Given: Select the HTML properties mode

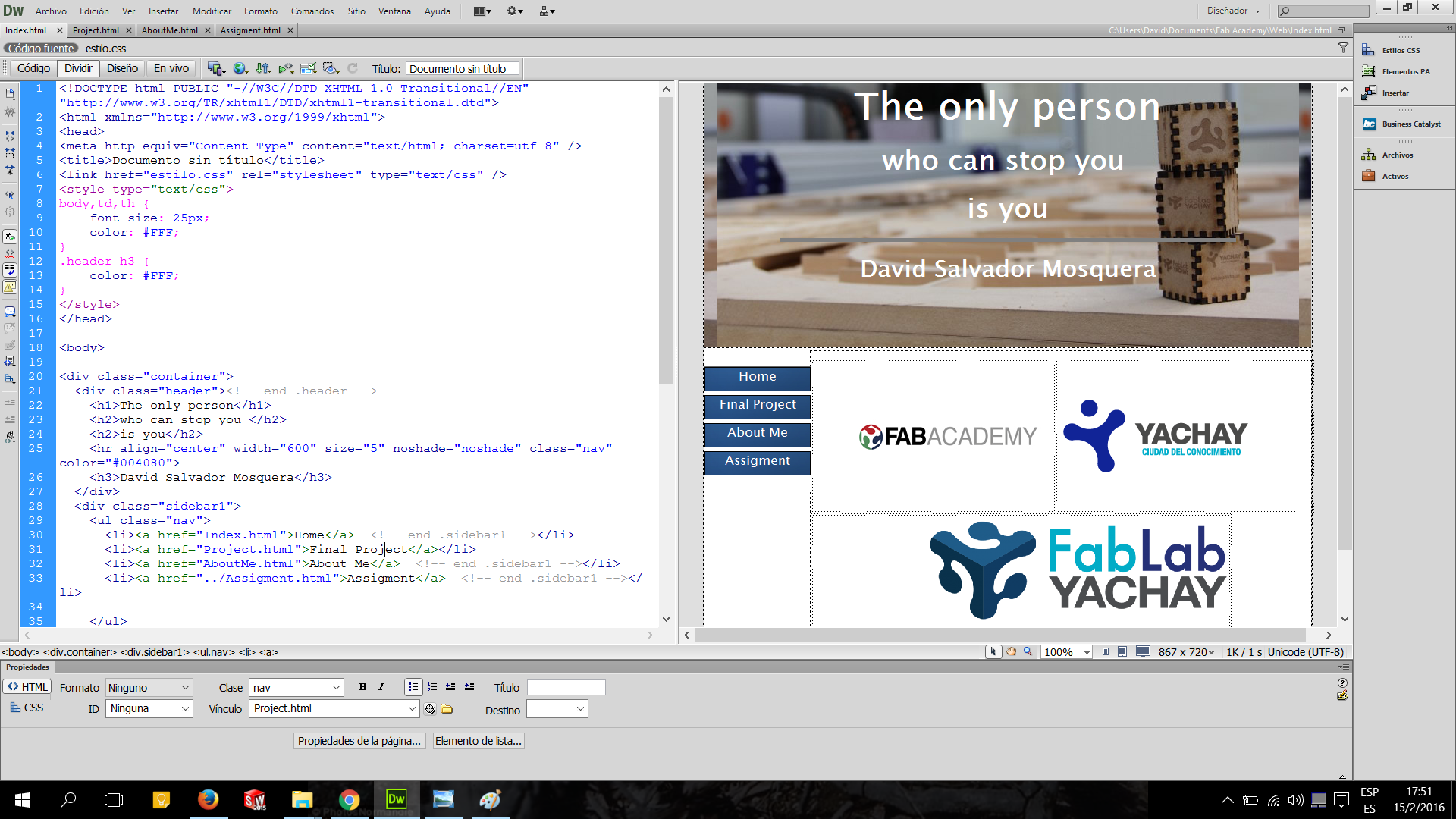Looking at the screenshot, I should 27,687.
